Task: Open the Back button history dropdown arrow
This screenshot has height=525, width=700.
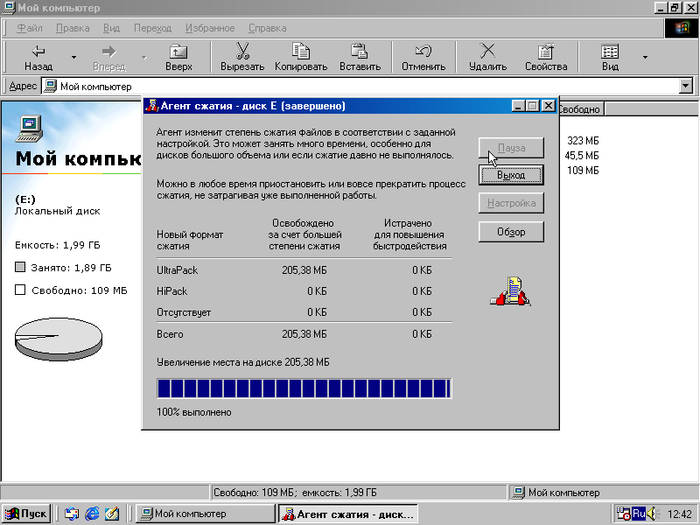Action: [x=73, y=58]
